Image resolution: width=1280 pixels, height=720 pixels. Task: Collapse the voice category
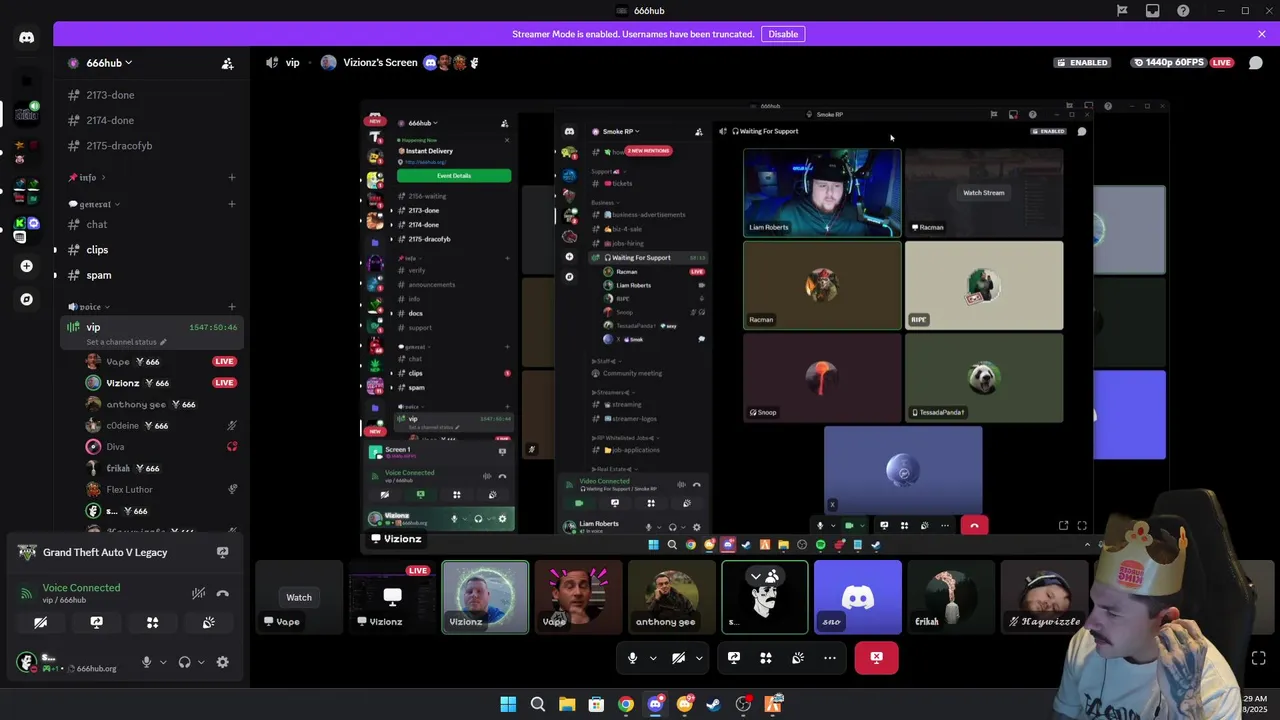coord(89,307)
